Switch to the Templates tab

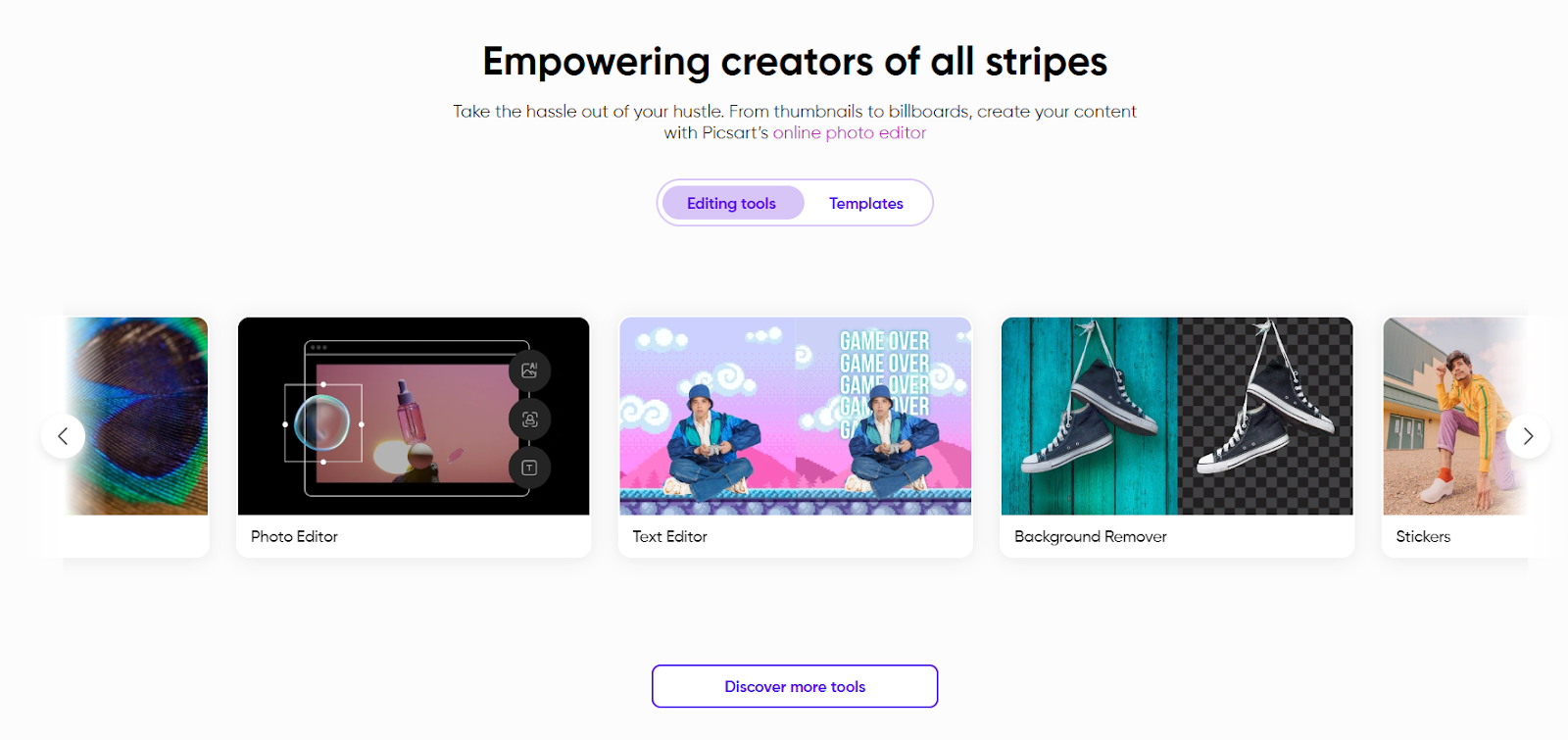point(866,203)
